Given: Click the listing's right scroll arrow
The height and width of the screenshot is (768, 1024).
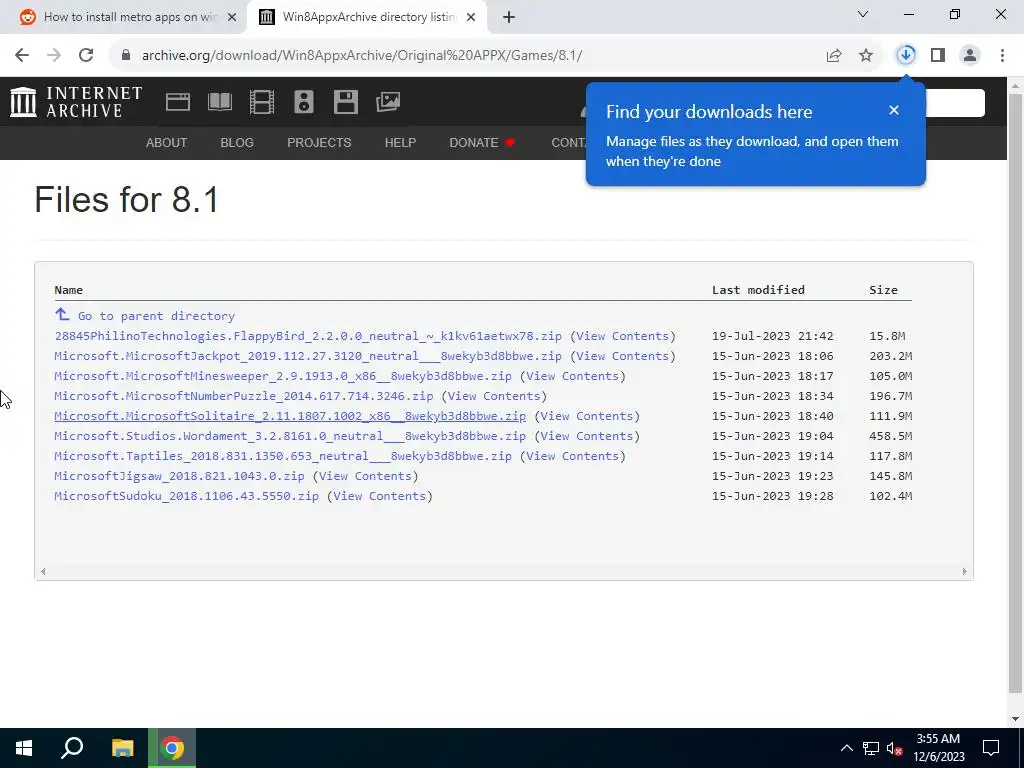Looking at the screenshot, I should pos(964,571).
